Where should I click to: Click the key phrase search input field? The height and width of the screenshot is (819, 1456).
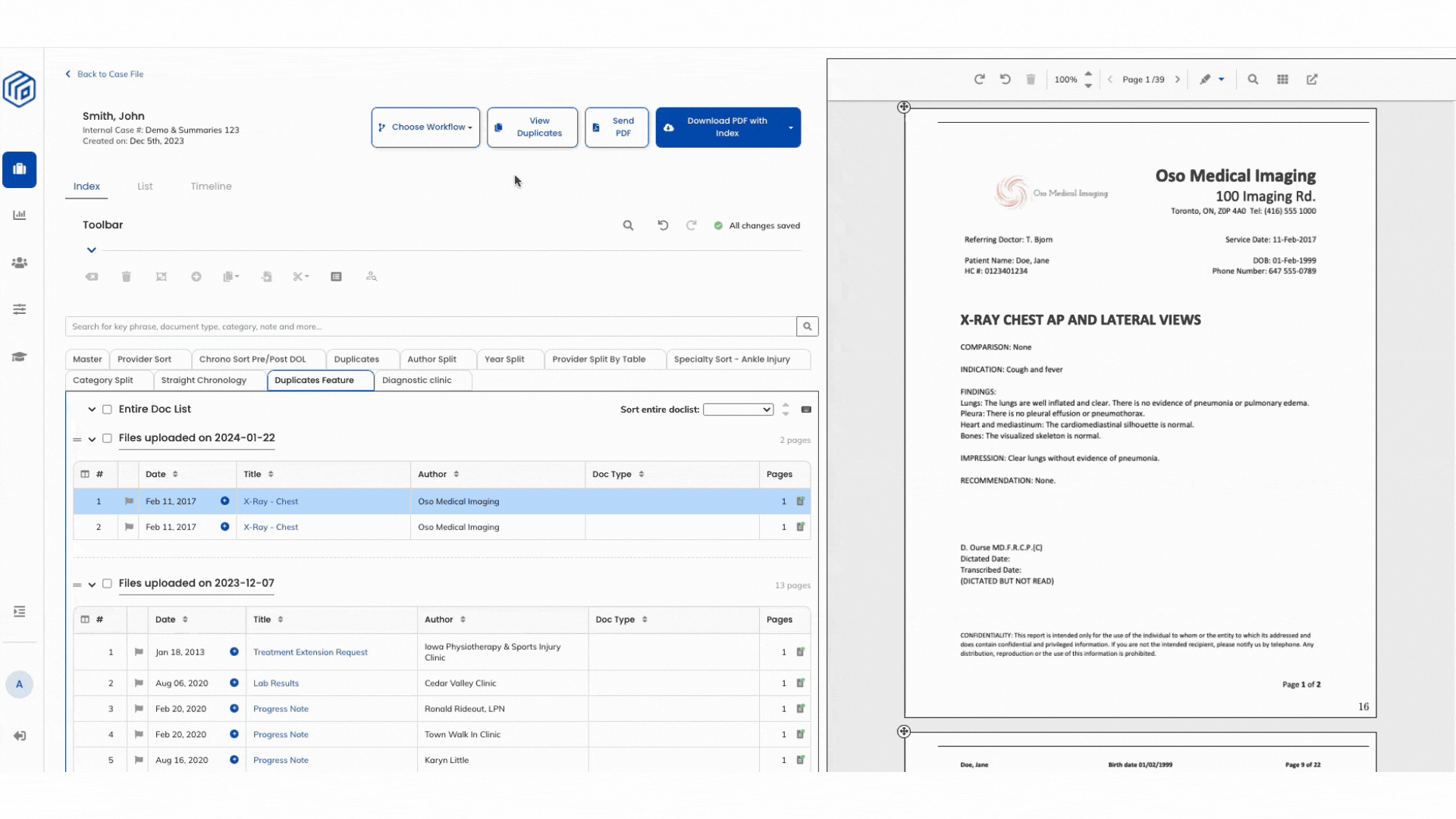[430, 327]
